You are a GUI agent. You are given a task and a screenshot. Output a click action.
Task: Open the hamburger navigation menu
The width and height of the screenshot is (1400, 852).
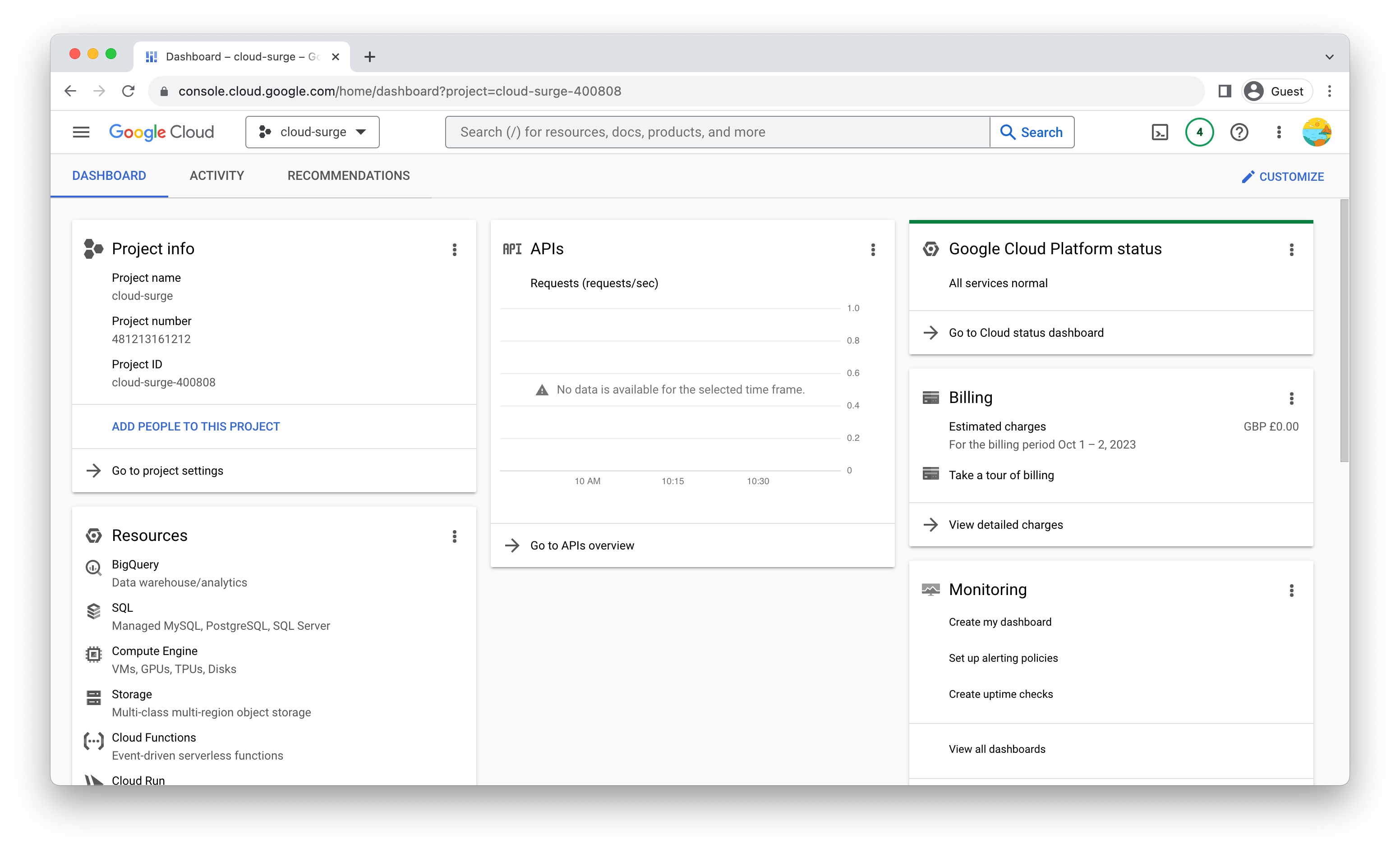tap(81, 133)
